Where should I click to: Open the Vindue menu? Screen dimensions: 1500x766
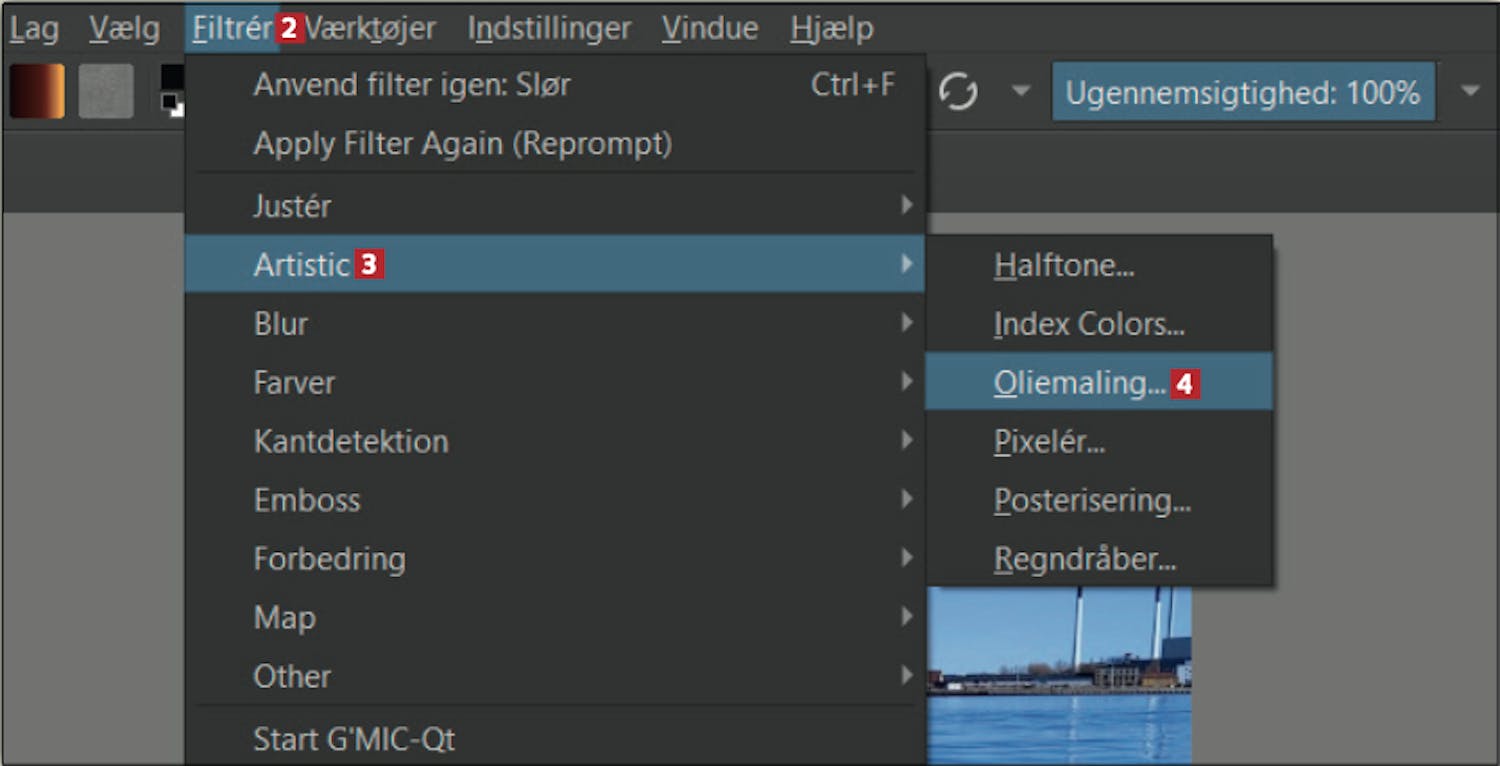click(x=709, y=29)
